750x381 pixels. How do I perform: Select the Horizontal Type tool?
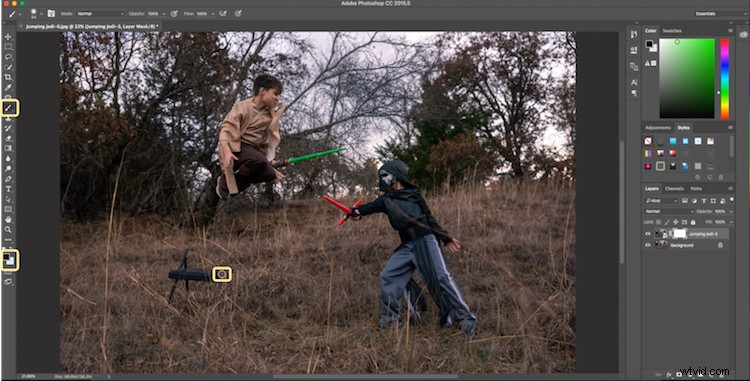pyautogui.click(x=8, y=189)
